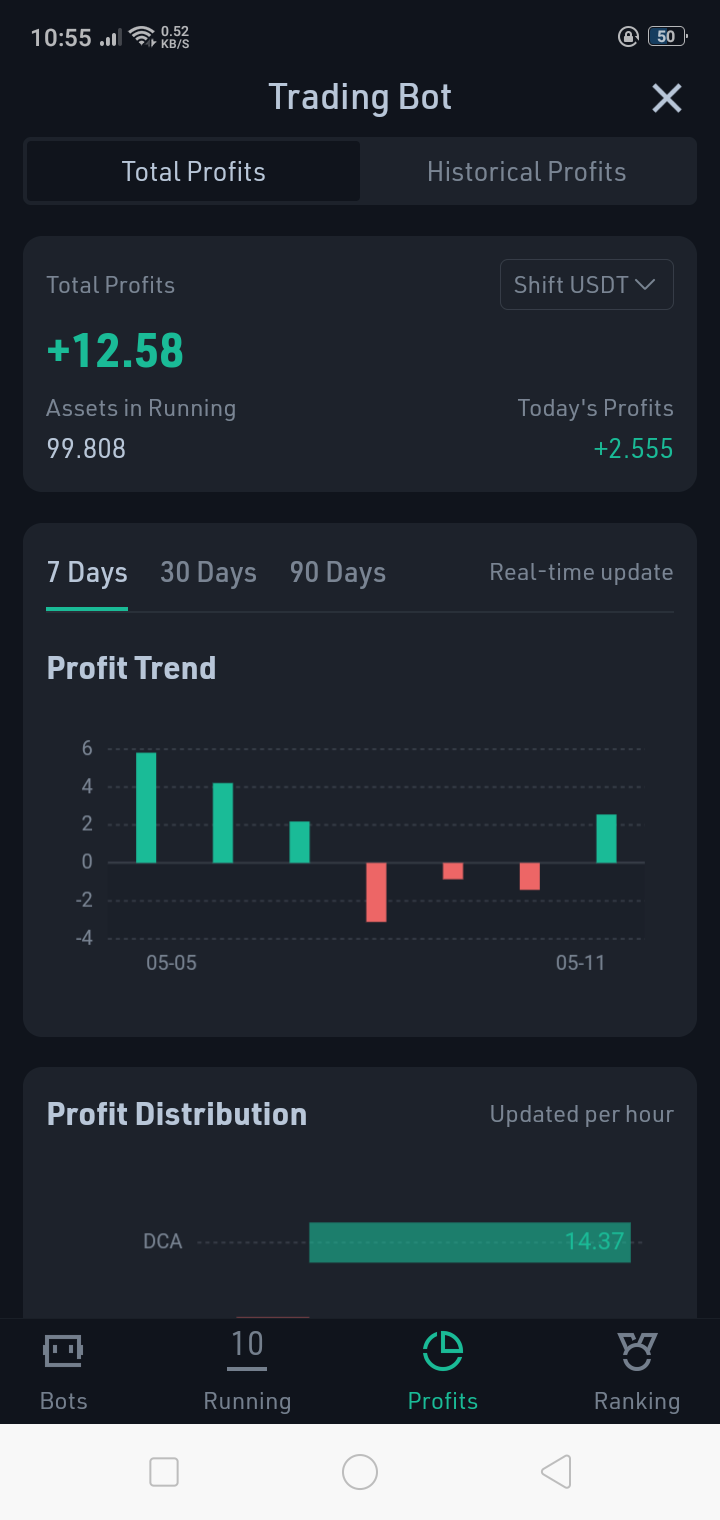The height and width of the screenshot is (1520, 720).
Task: Tap the Android home circle button
Action: 360,1472
